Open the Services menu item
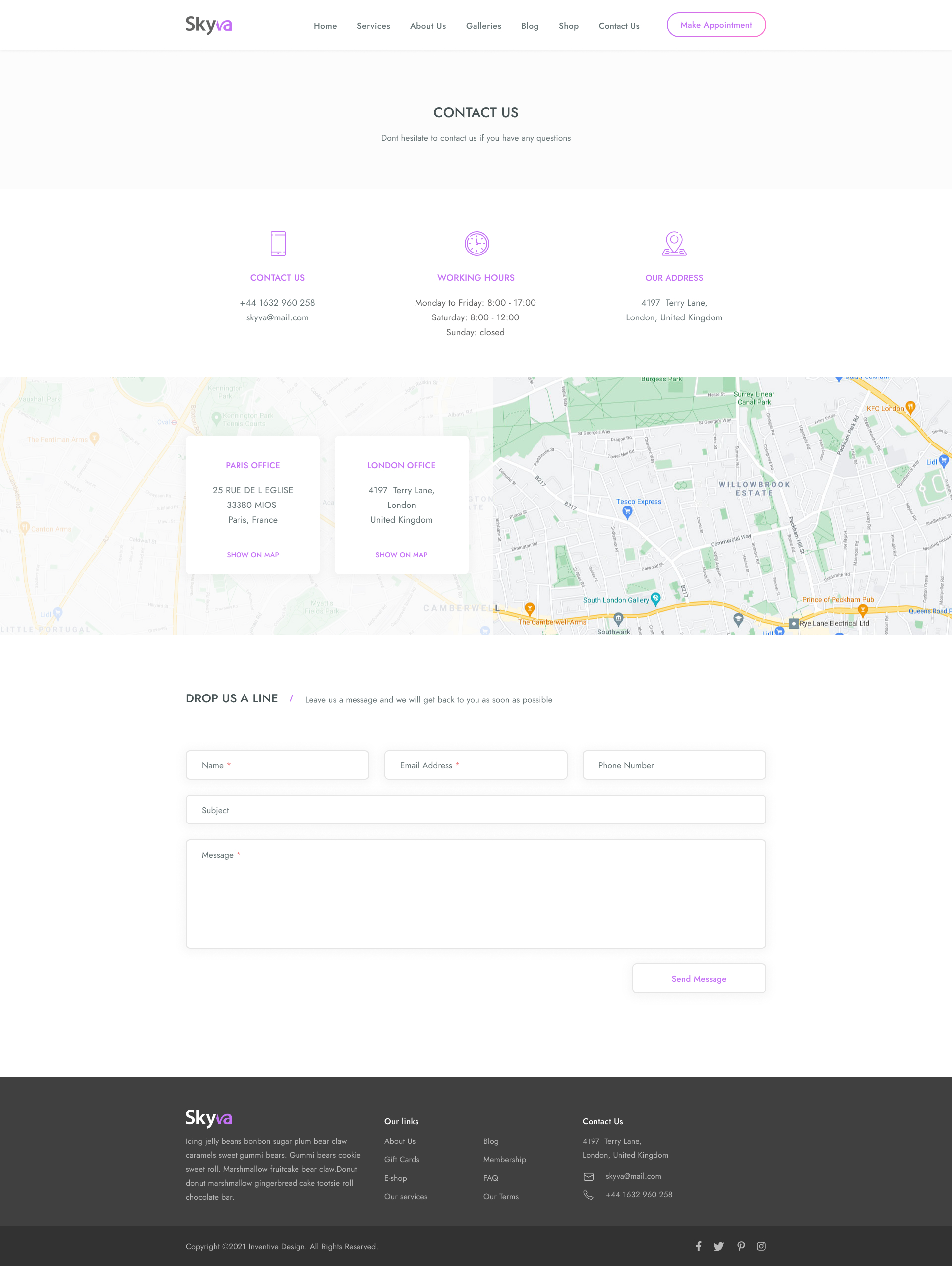952x1266 pixels. (x=373, y=26)
